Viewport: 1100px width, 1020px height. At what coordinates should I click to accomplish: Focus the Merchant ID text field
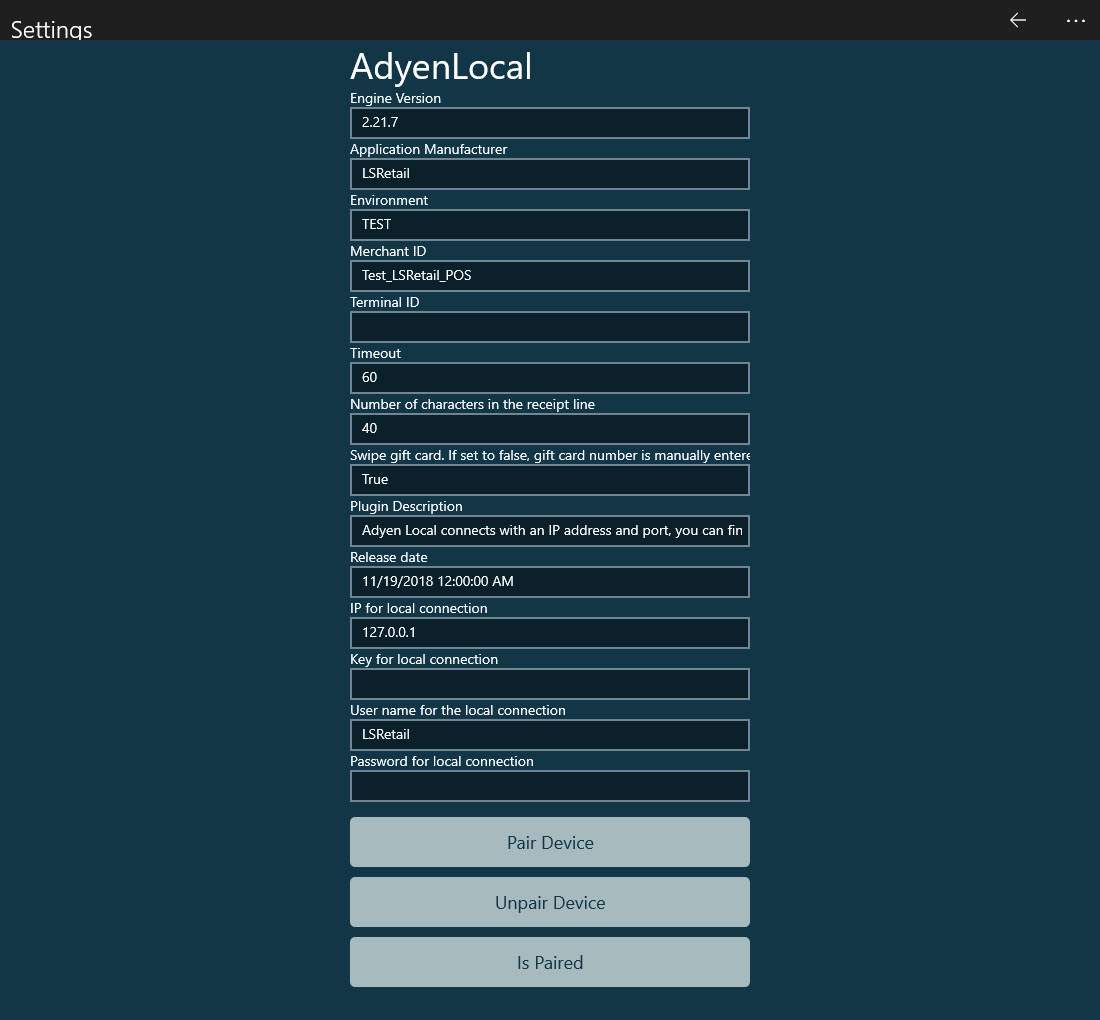(549, 276)
